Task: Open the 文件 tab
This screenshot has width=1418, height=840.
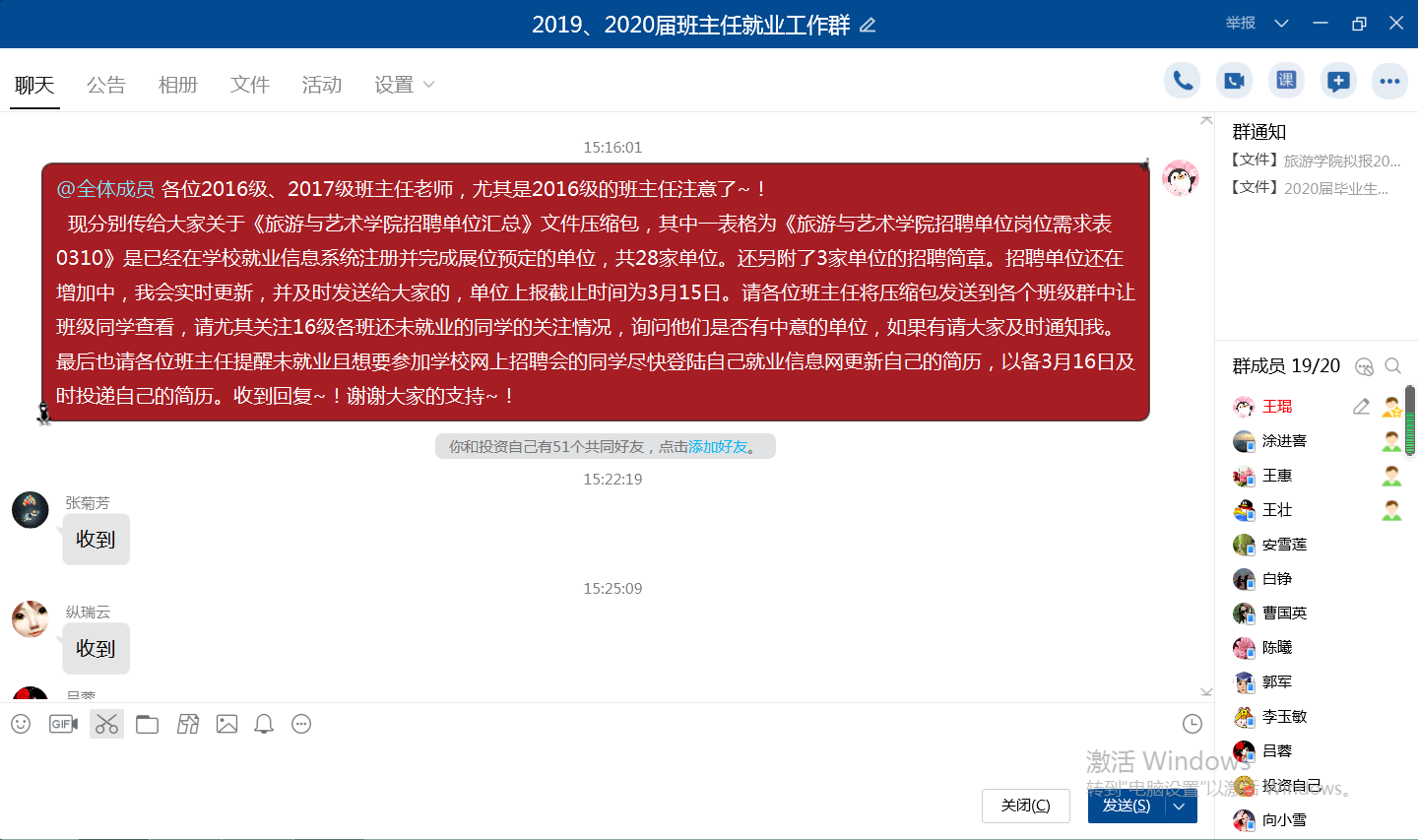Action: click(249, 85)
